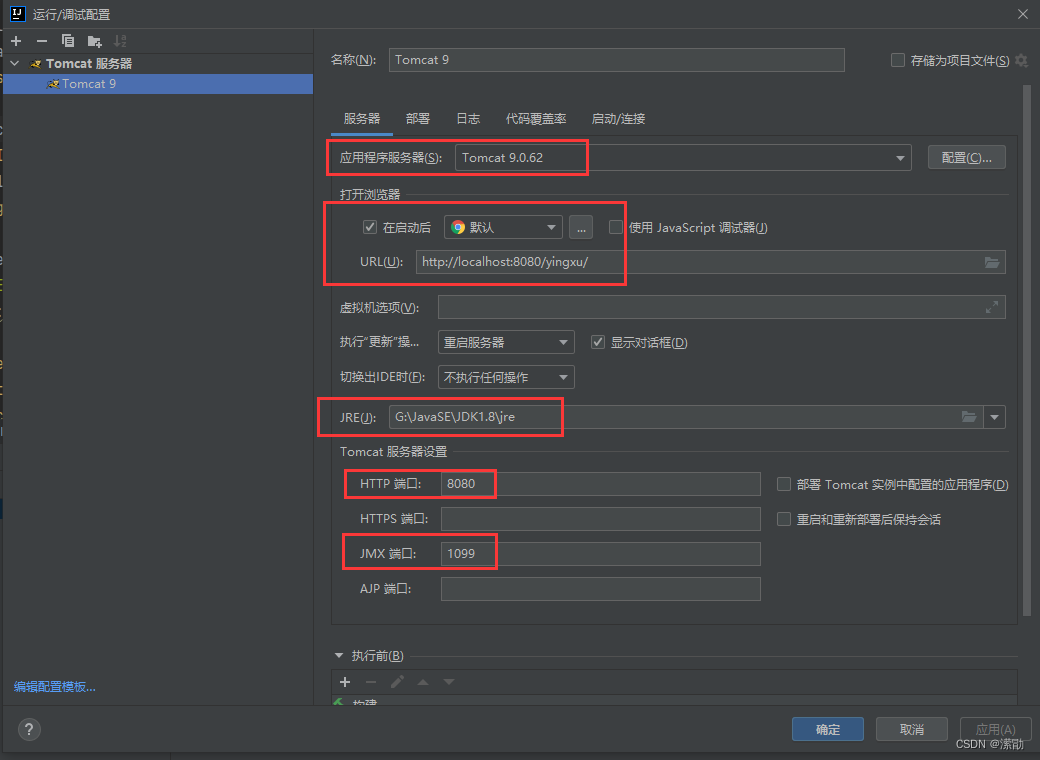Browse folder icon in JRE field
Screen dimensions: 1040x760
click(969, 417)
